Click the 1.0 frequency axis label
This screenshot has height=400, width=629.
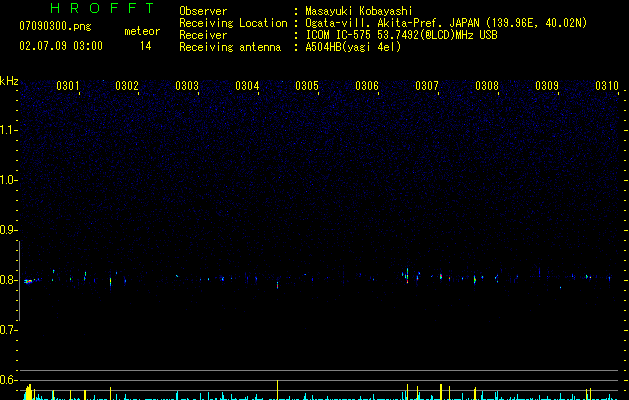(7, 180)
